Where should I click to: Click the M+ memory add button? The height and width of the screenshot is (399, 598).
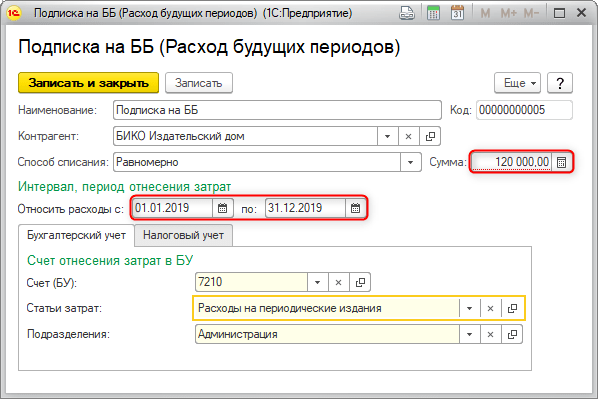click(x=508, y=14)
